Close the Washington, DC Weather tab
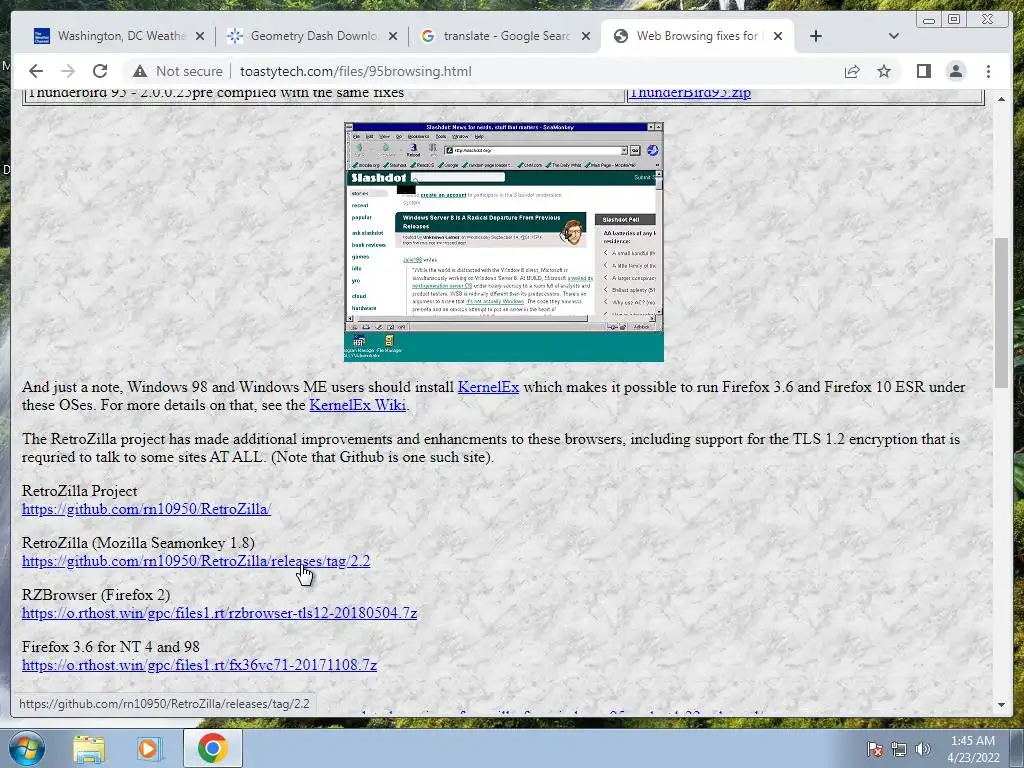 [200, 36]
